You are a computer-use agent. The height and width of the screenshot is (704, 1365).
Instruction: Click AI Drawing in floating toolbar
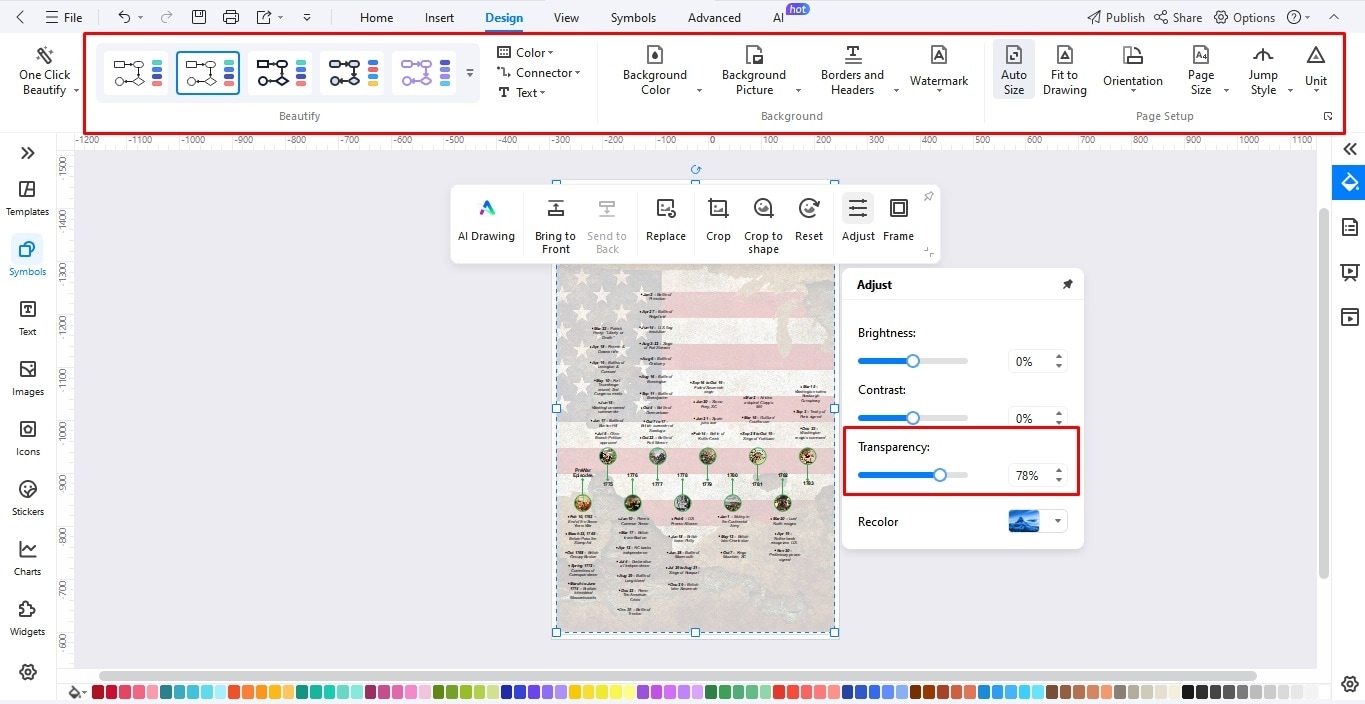pyautogui.click(x=486, y=220)
